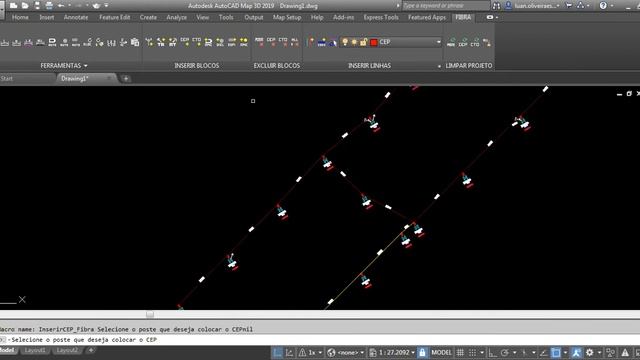Click the CEP insert block icon

(x=185, y=42)
